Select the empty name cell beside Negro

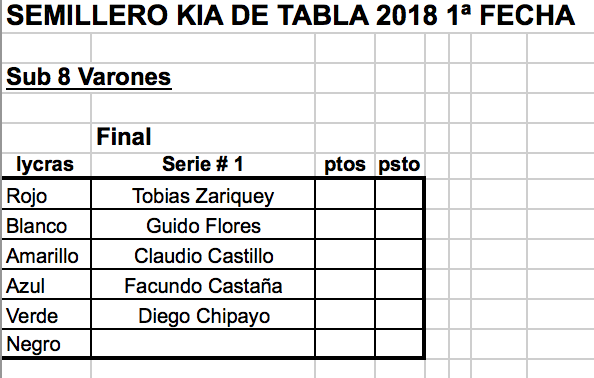[x=203, y=343]
